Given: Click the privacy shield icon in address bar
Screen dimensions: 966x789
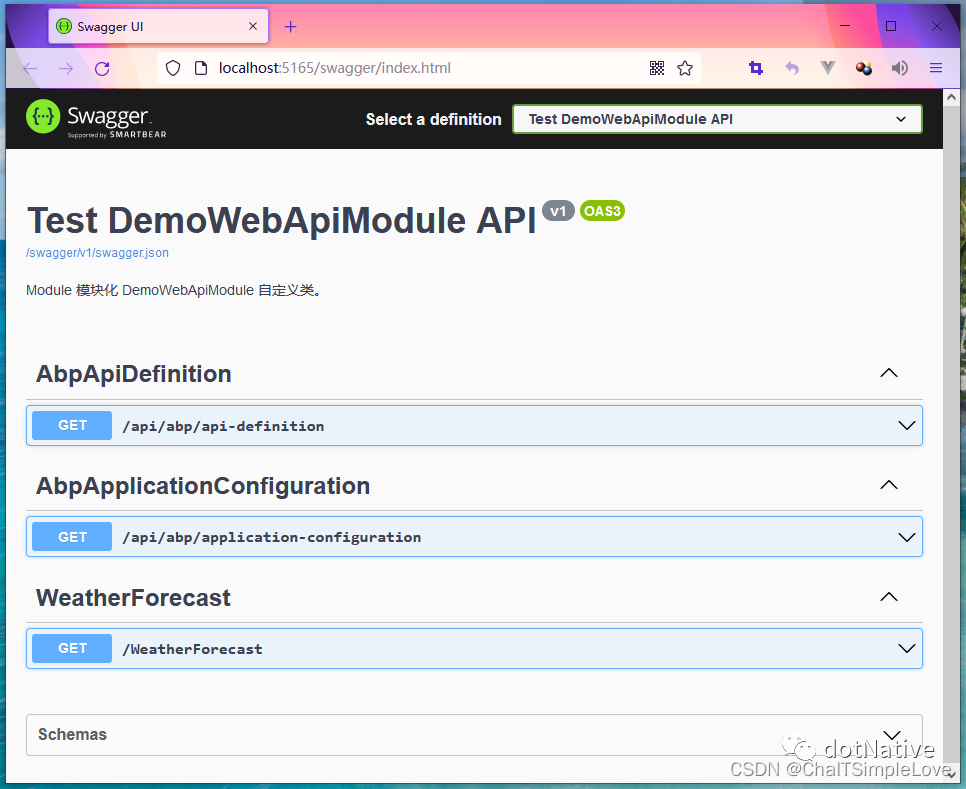Looking at the screenshot, I should coord(174,68).
